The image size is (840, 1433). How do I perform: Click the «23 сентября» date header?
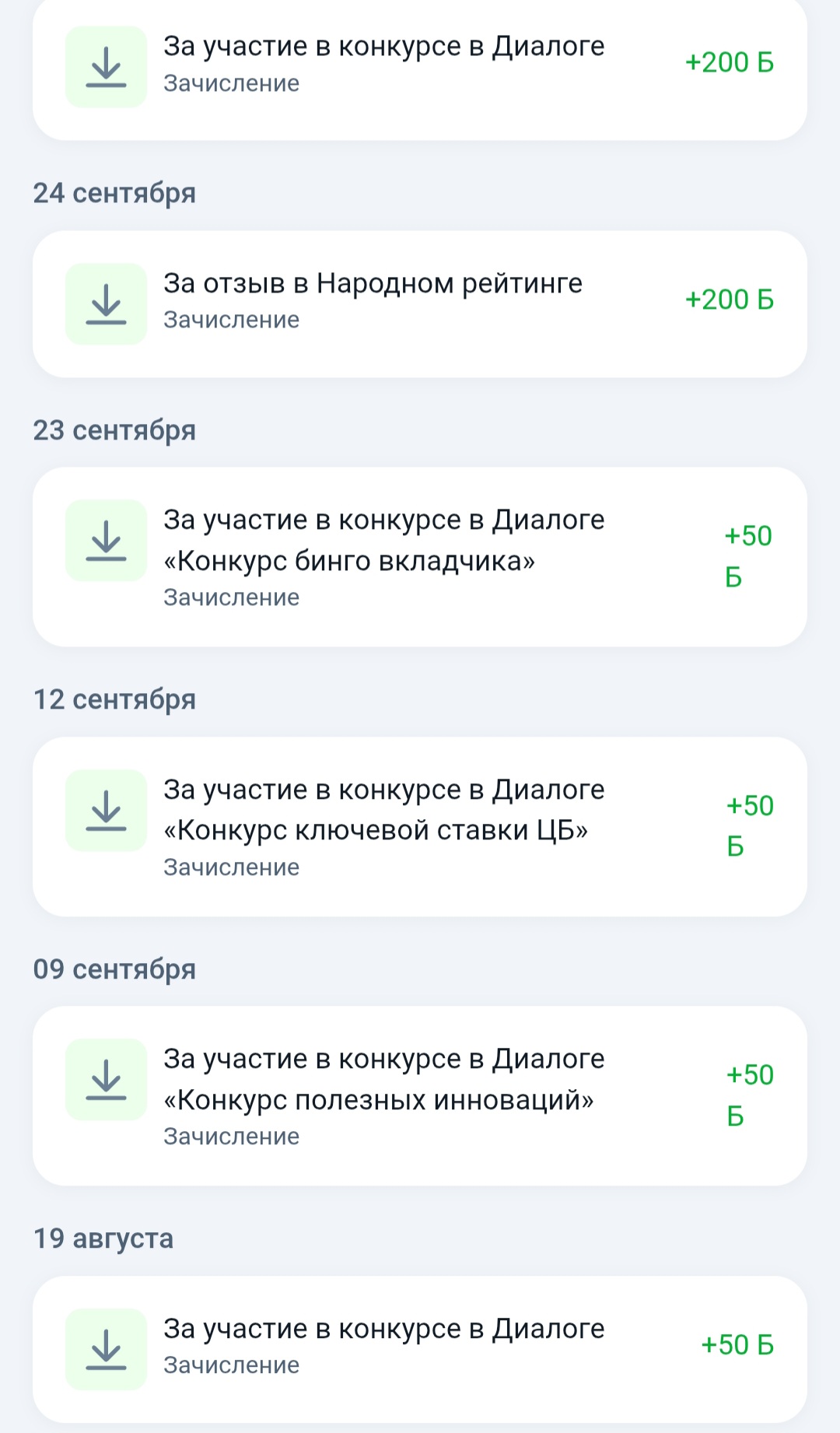pos(114,430)
